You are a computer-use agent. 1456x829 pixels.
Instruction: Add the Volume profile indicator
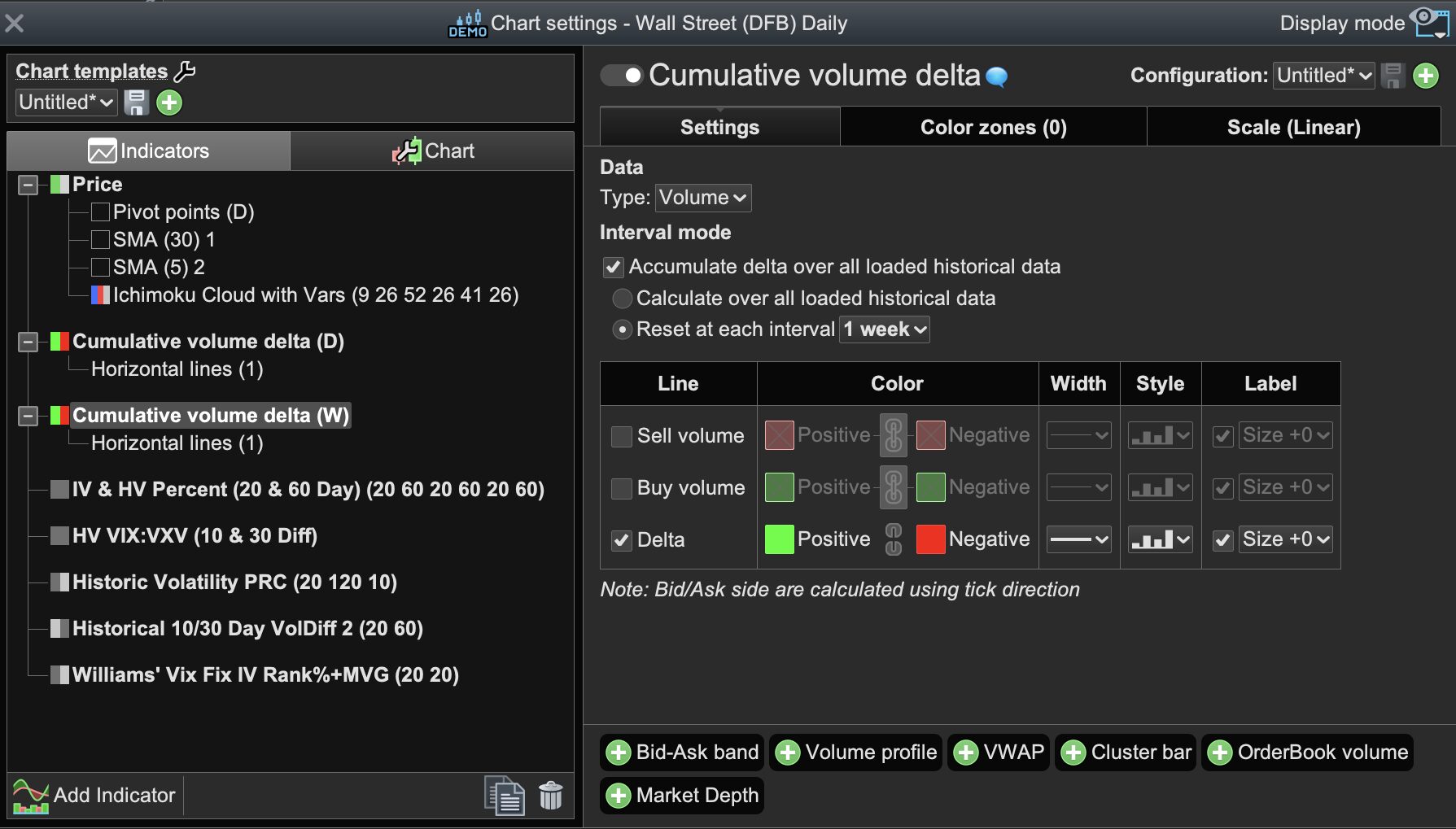click(855, 753)
